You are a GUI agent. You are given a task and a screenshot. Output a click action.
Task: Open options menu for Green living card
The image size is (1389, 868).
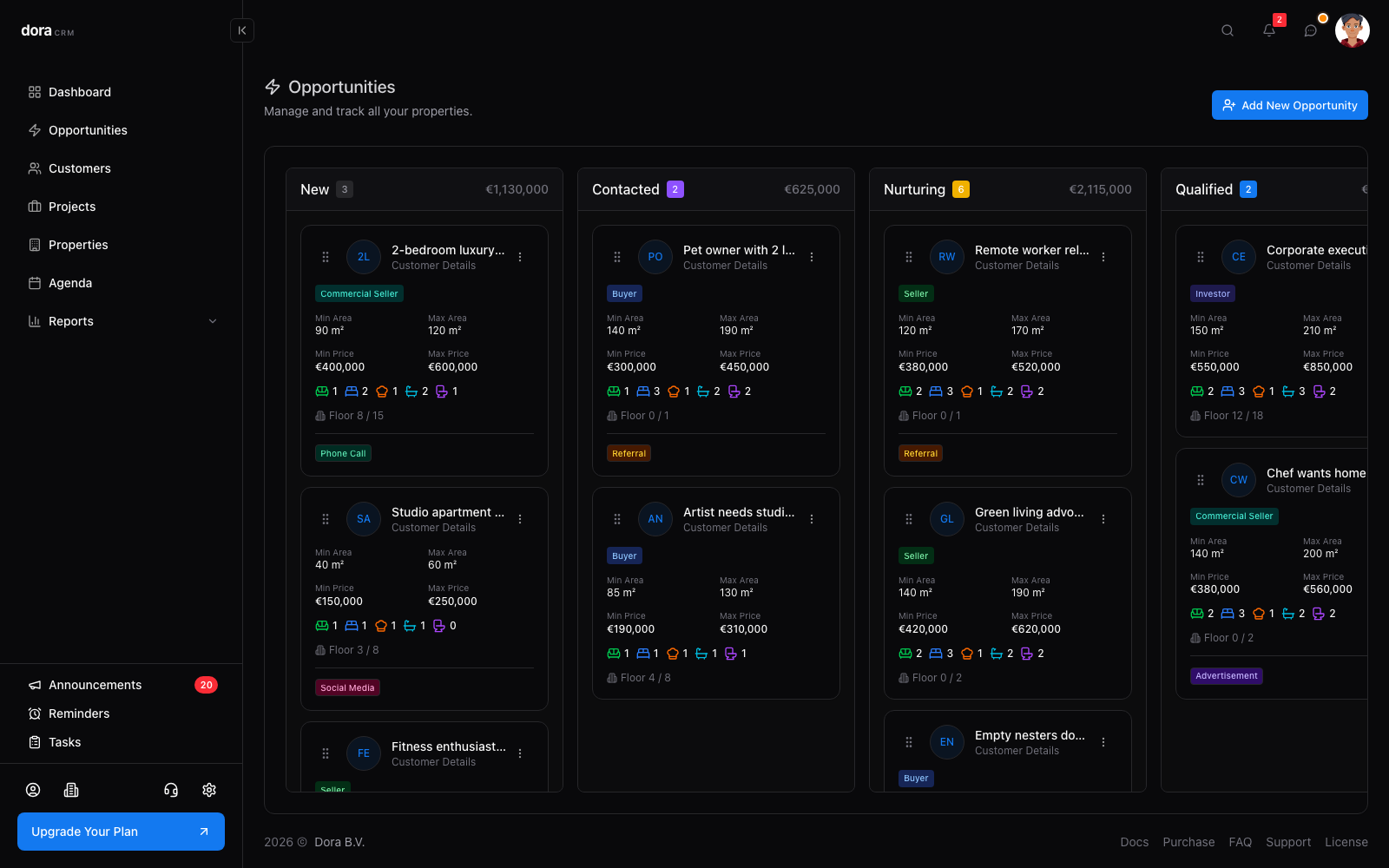1103,519
